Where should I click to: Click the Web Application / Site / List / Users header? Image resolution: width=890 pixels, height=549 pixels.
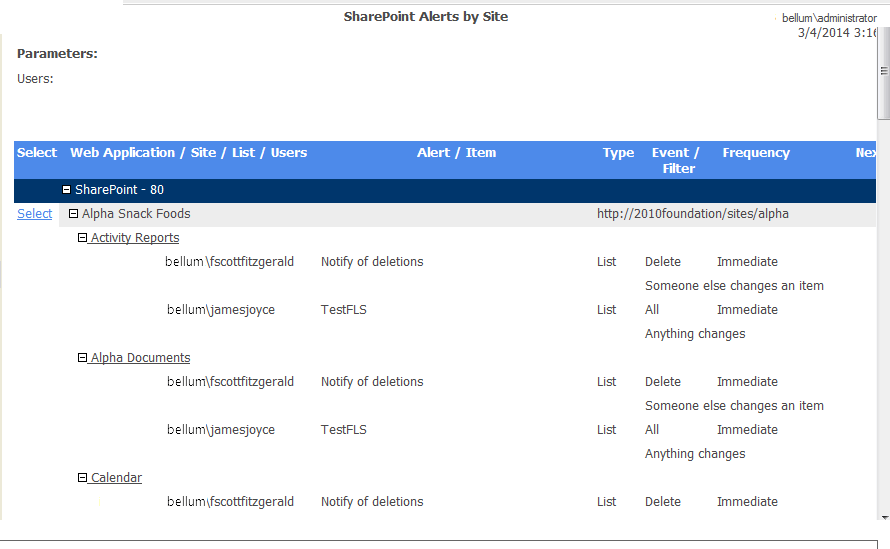(x=188, y=153)
